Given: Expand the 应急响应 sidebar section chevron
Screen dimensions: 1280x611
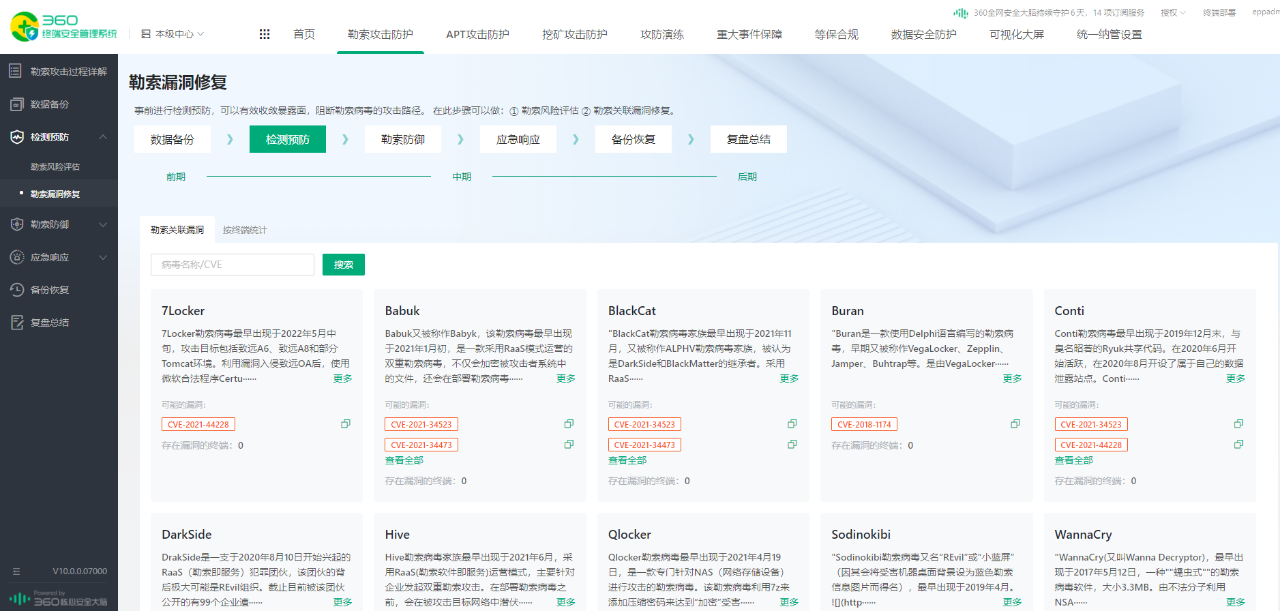Looking at the screenshot, I should 103,257.
